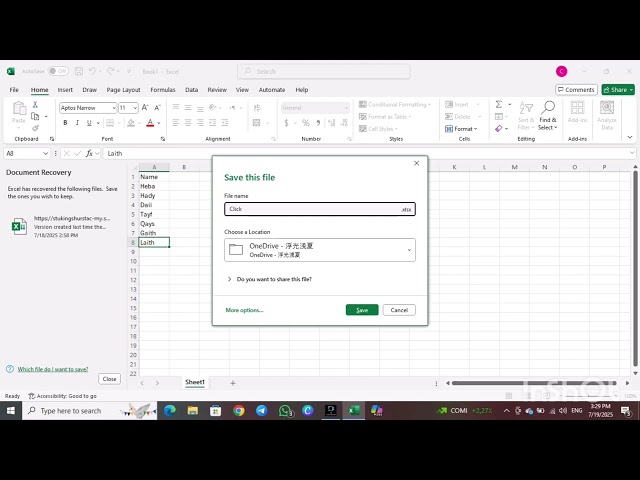This screenshot has height=480, width=640.
Task: Click the Windows Start button
Action: [x=11, y=411]
